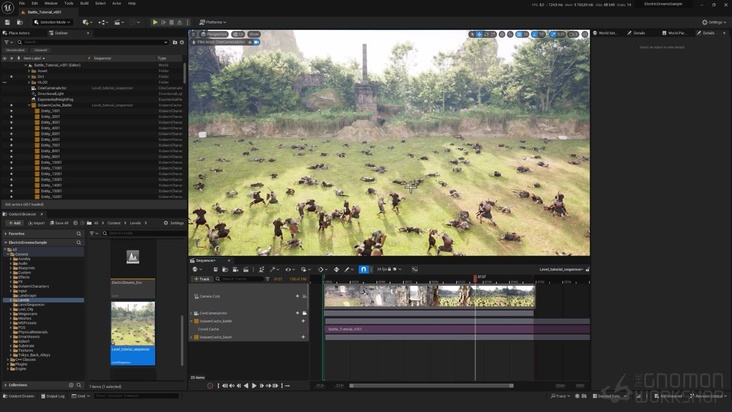732x412 pixels.
Task: Play the sequence forward
Action: (254, 386)
